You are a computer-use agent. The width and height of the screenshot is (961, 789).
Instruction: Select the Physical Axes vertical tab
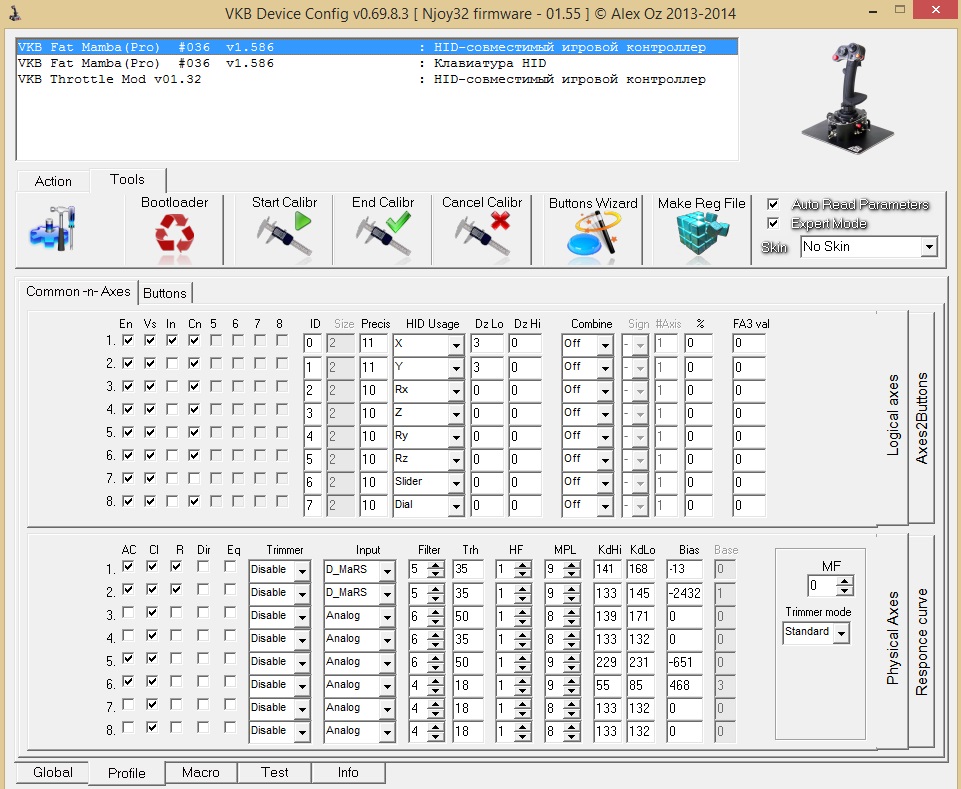coord(892,638)
